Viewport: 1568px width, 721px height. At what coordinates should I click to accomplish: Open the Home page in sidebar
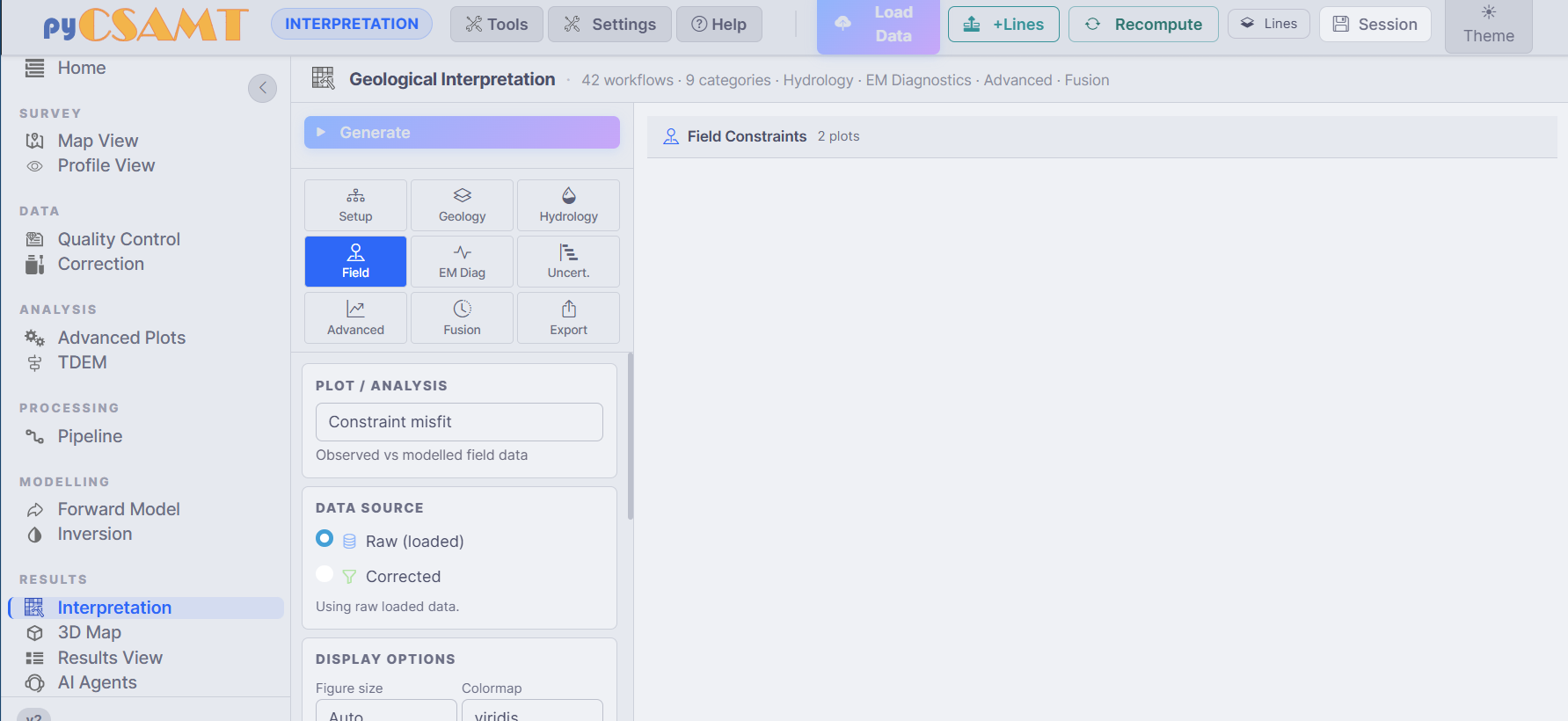tap(66, 69)
